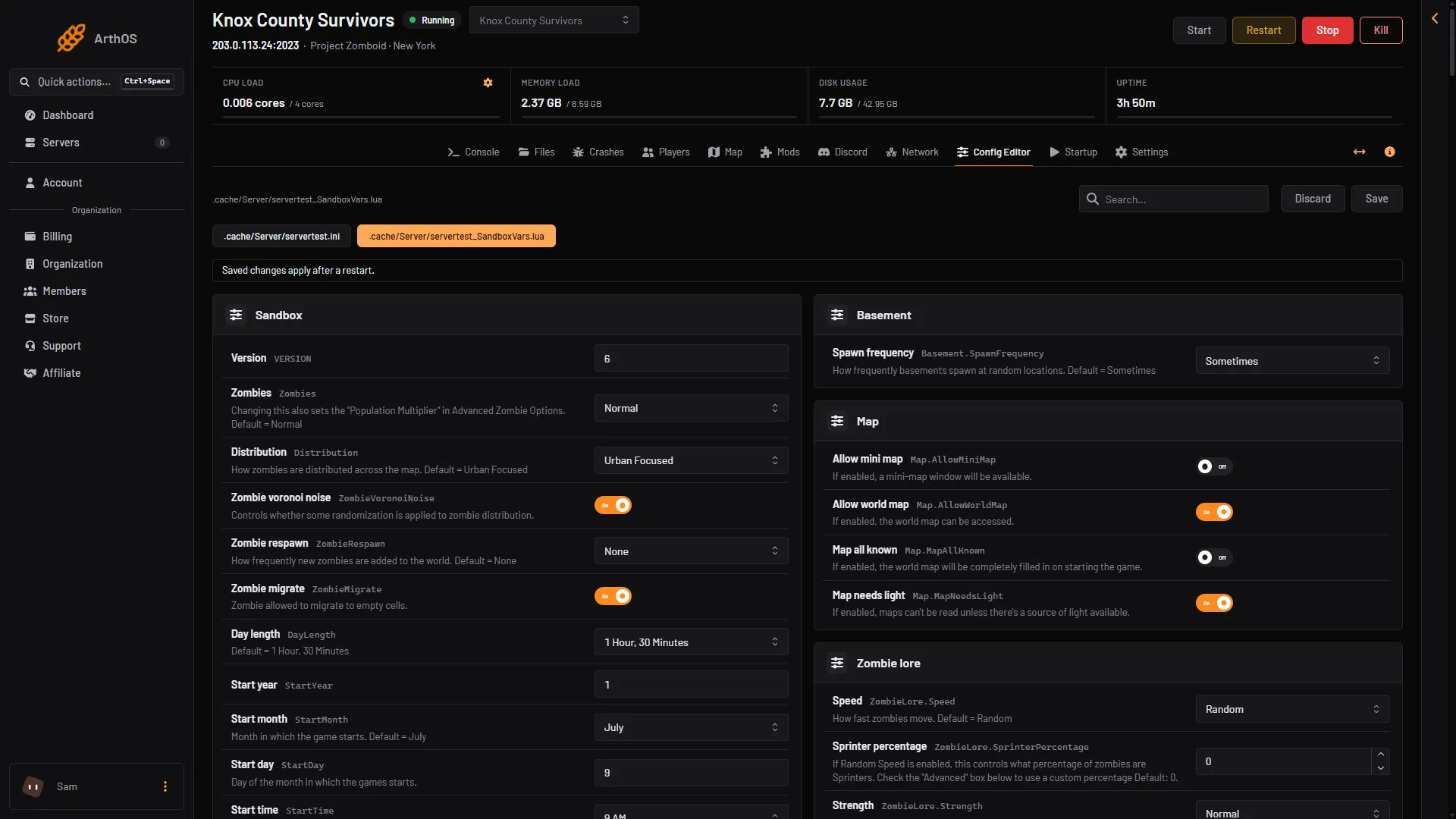The image size is (1456, 819).
Task: Select the servertest.ini file tab
Action: (x=281, y=236)
